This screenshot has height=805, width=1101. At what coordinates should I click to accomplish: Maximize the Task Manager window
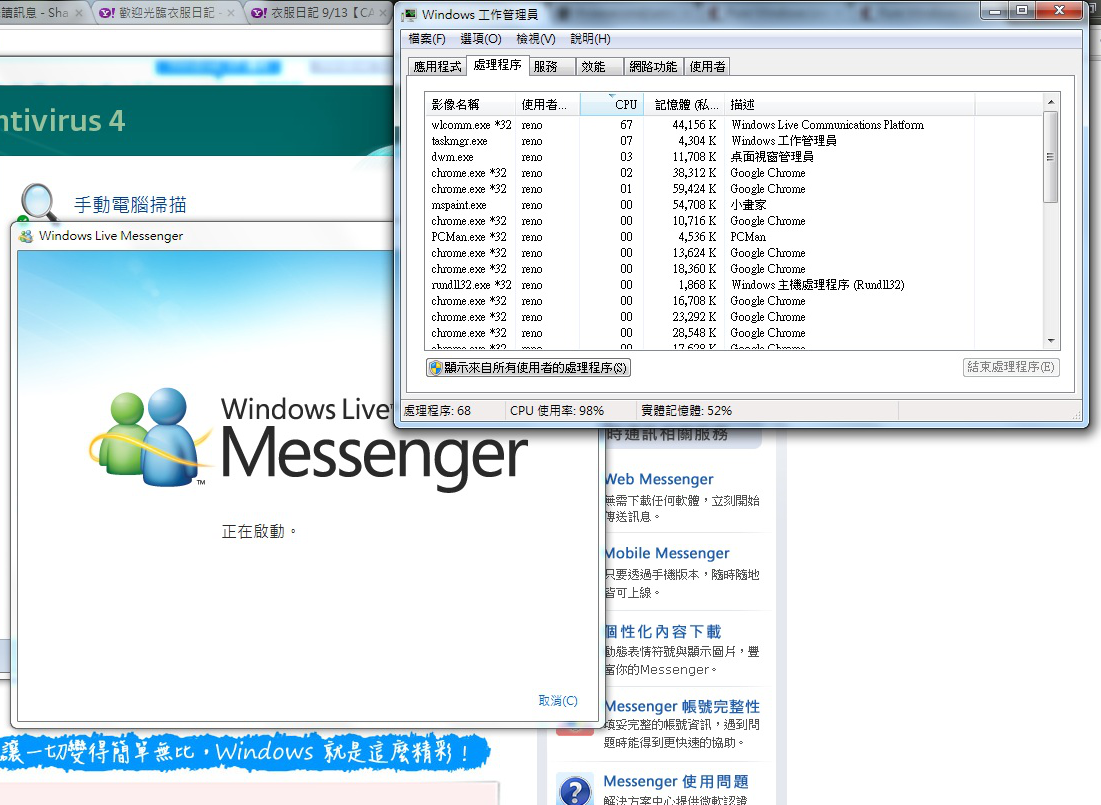[x=1022, y=11]
